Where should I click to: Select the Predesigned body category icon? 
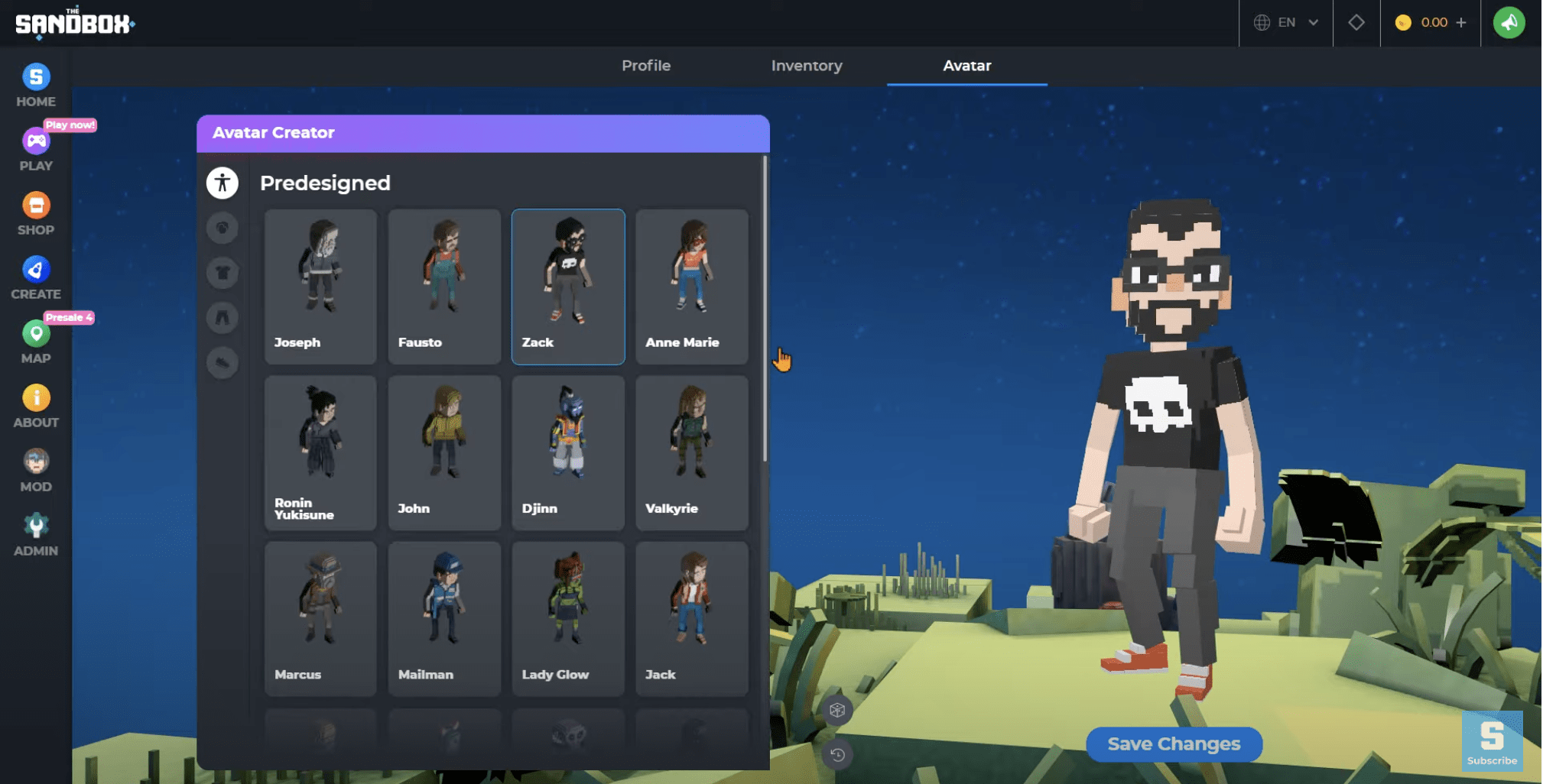[x=223, y=183]
